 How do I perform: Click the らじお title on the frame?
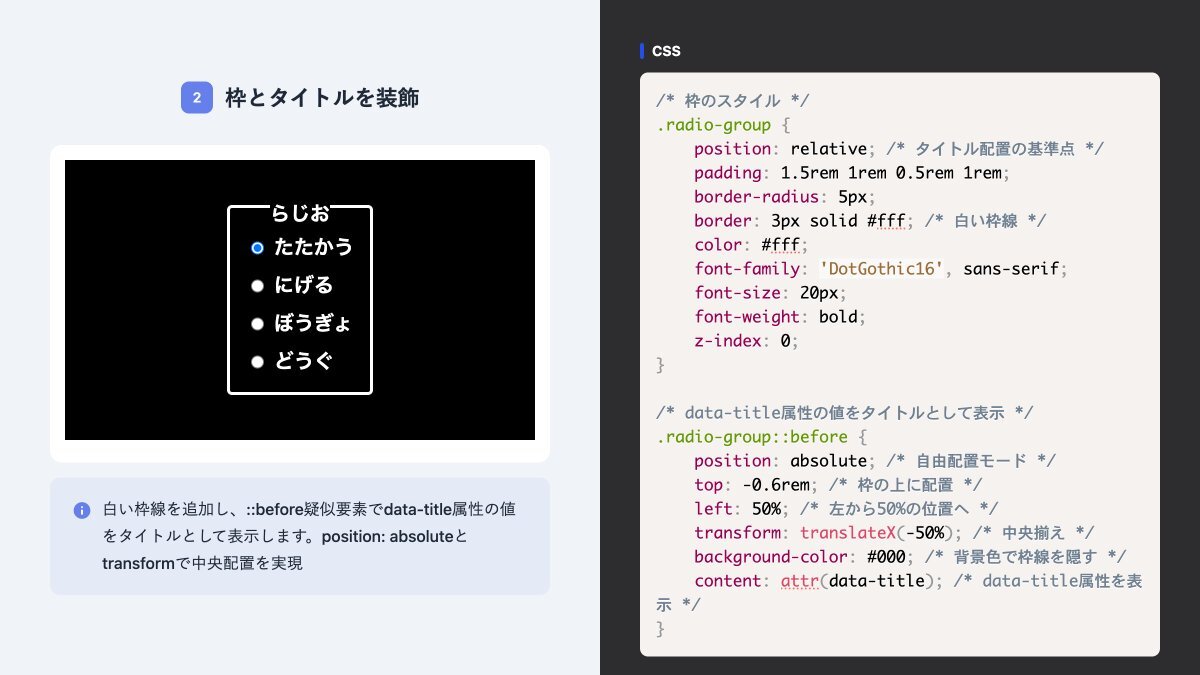pyautogui.click(x=300, y=212)
